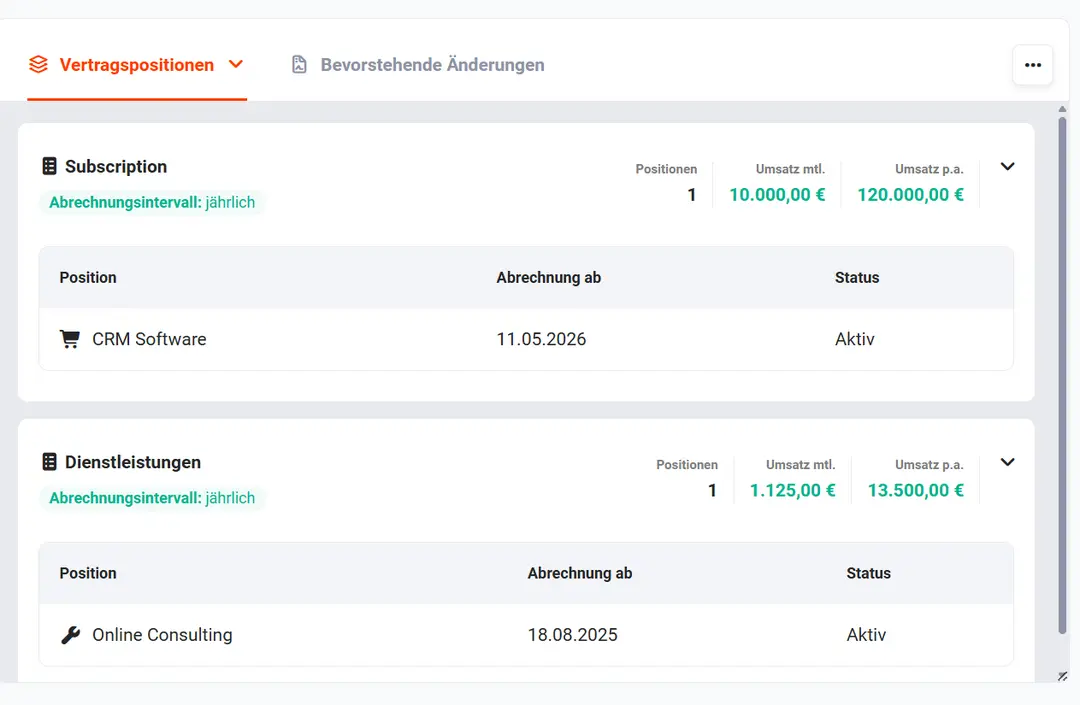Click the 13.500,00 € annual revenue value
The image size is (1080, 705).
[915, 490]
